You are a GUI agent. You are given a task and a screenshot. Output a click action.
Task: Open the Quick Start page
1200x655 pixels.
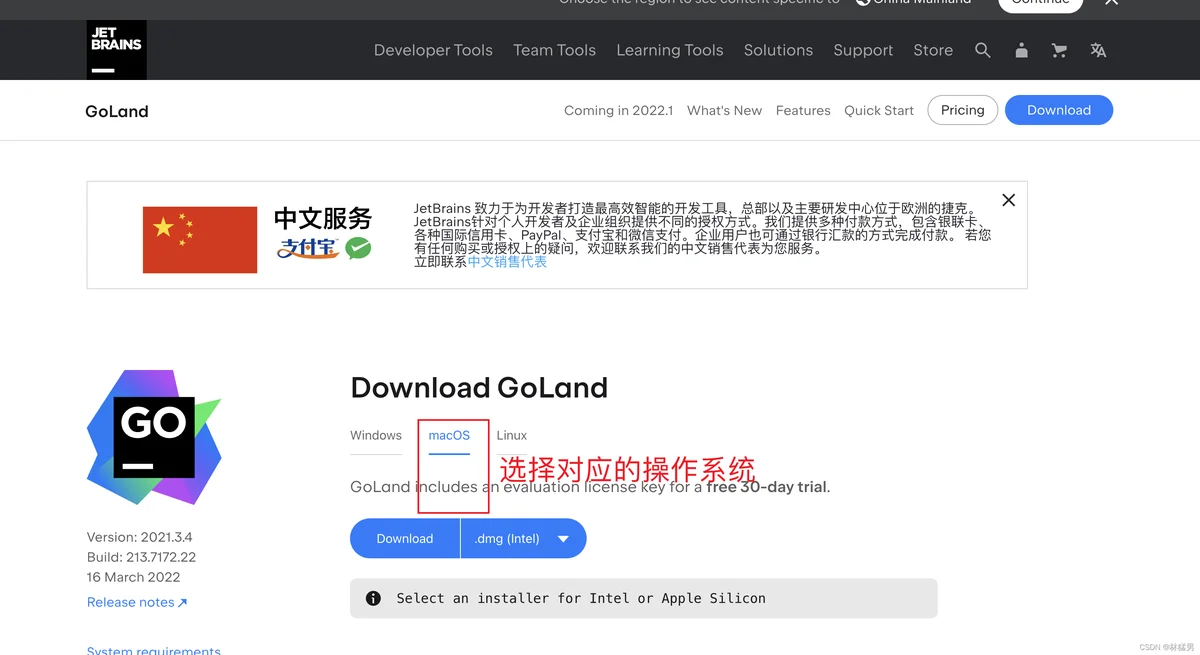[x=879, y=110]
